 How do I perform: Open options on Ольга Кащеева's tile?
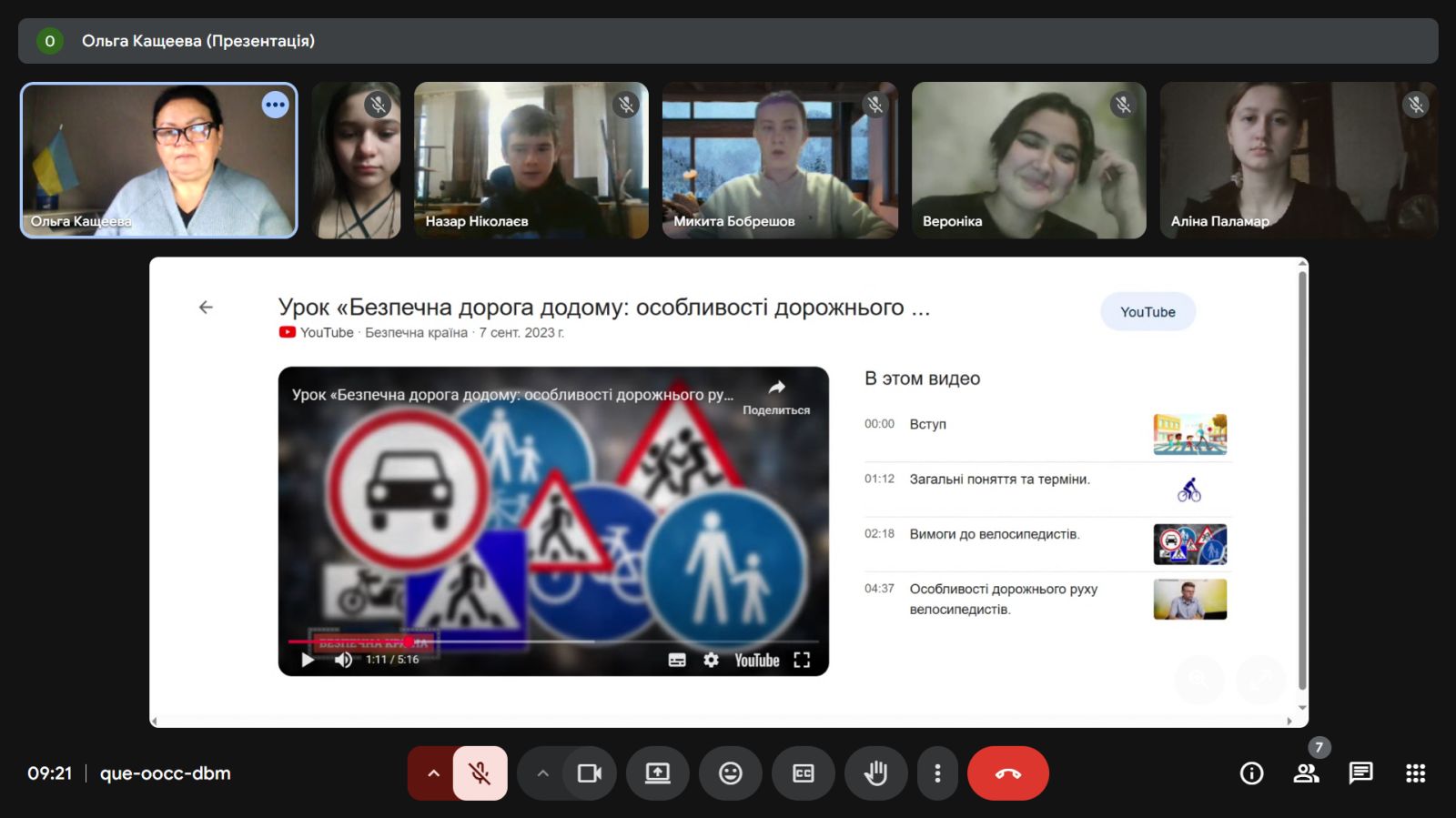coord(275,106)
